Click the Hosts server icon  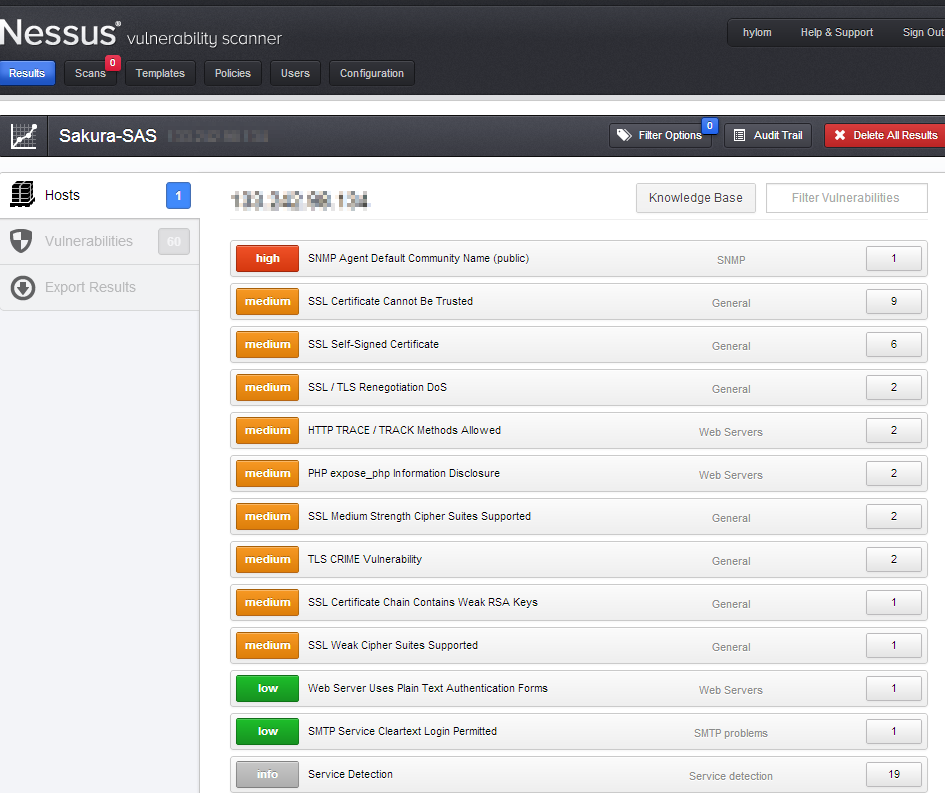coord(23,195)
